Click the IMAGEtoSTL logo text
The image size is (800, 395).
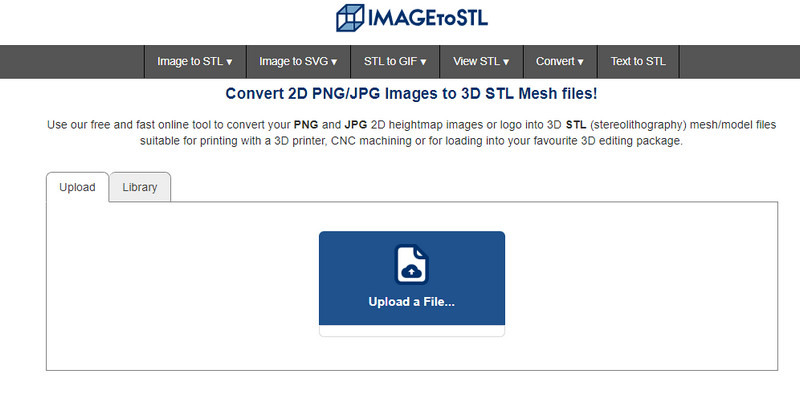[x=427, y=18]
